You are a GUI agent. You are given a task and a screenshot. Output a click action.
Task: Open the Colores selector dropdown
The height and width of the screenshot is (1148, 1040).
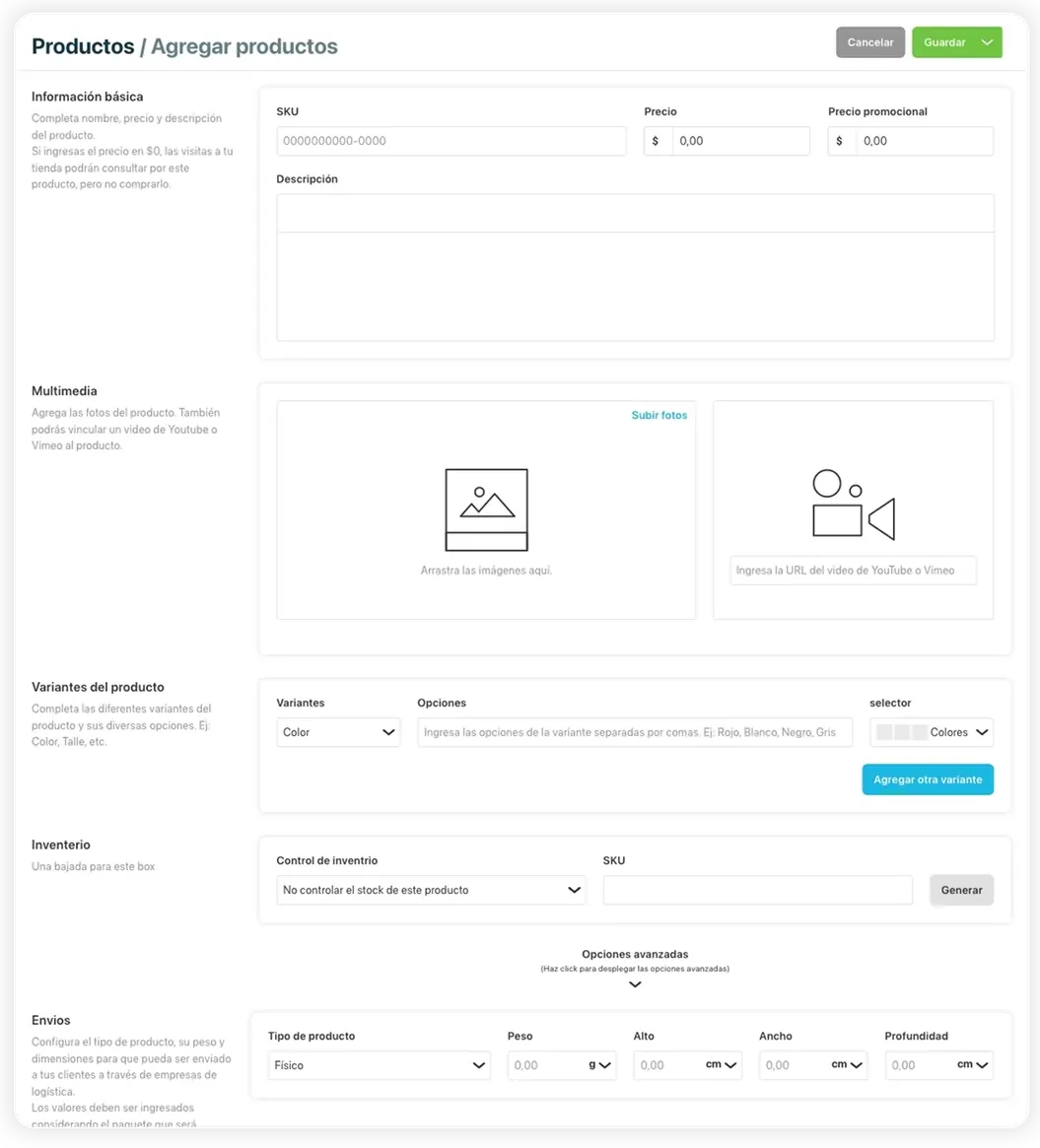932,732
